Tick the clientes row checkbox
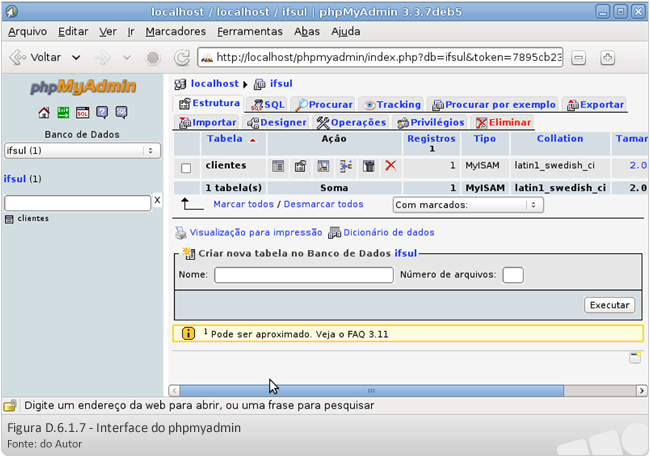The image size is (650, 457). (x=186, y=168)
